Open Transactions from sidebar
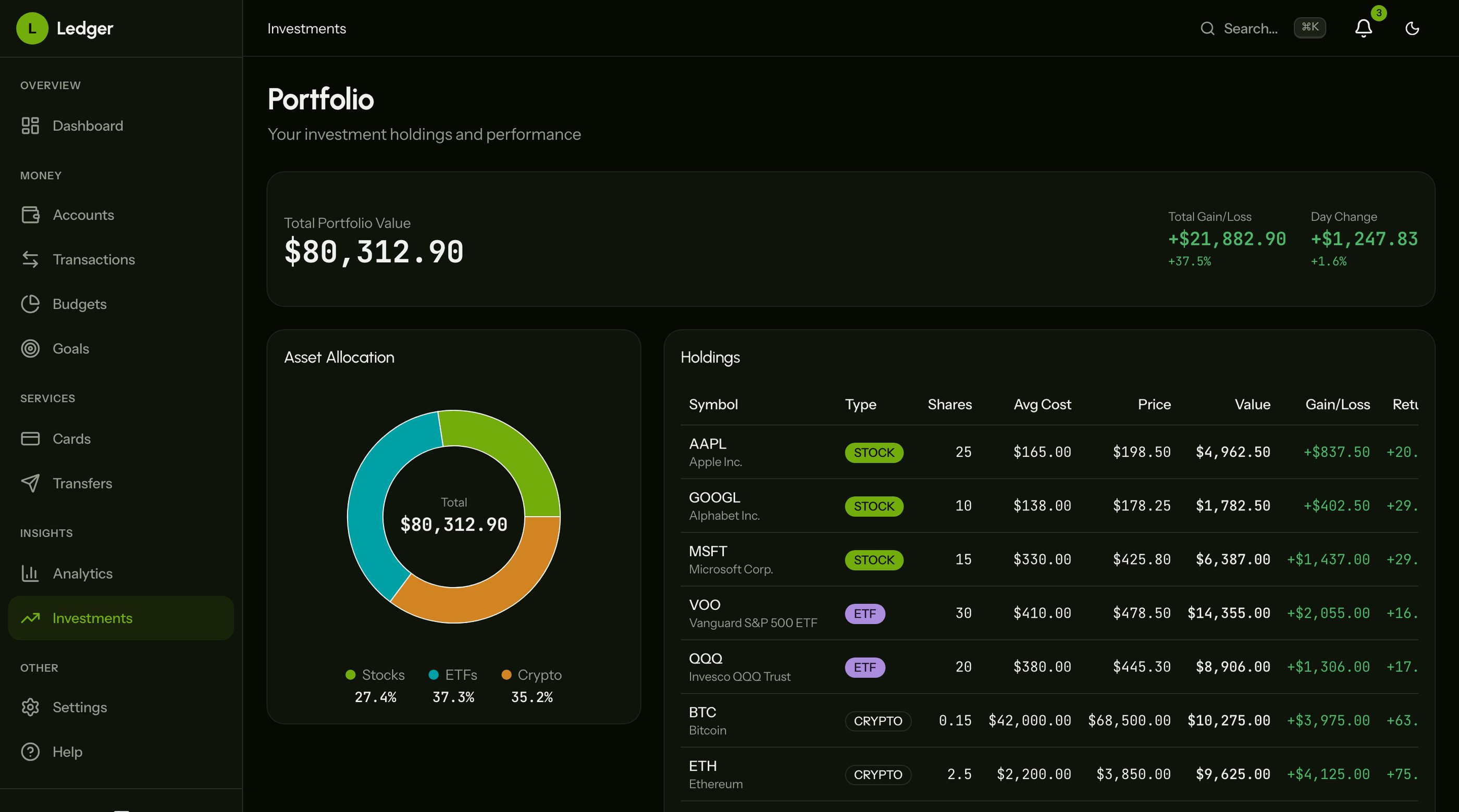This screenshot has height=812, width=1459. point(121,259)
